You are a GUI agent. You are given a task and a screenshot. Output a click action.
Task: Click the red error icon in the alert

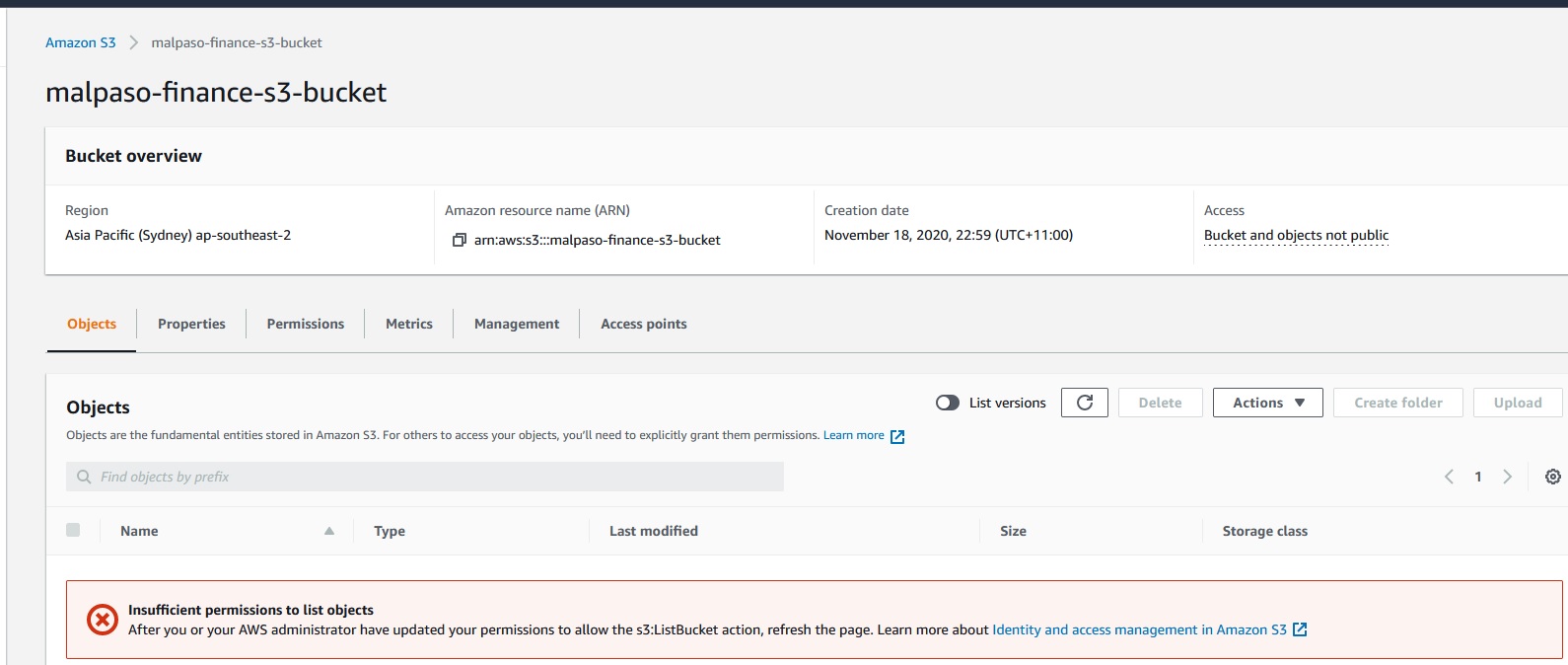pos(103,620)
